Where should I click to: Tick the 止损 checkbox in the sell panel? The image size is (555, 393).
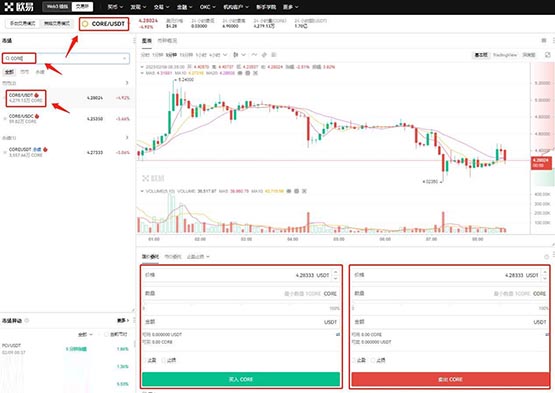point(373,360)
